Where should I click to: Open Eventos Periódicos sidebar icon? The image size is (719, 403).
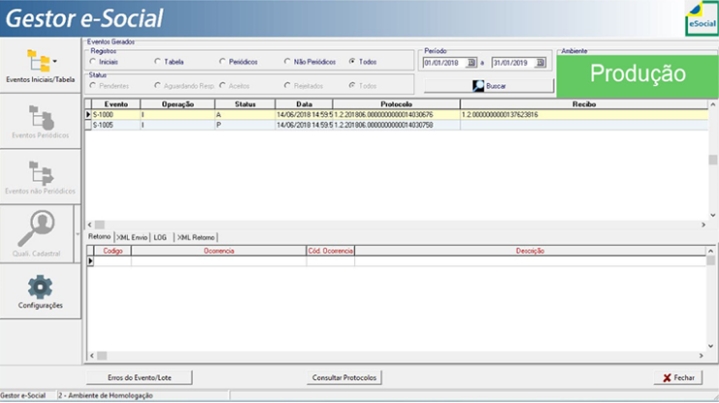pos(41,118)
